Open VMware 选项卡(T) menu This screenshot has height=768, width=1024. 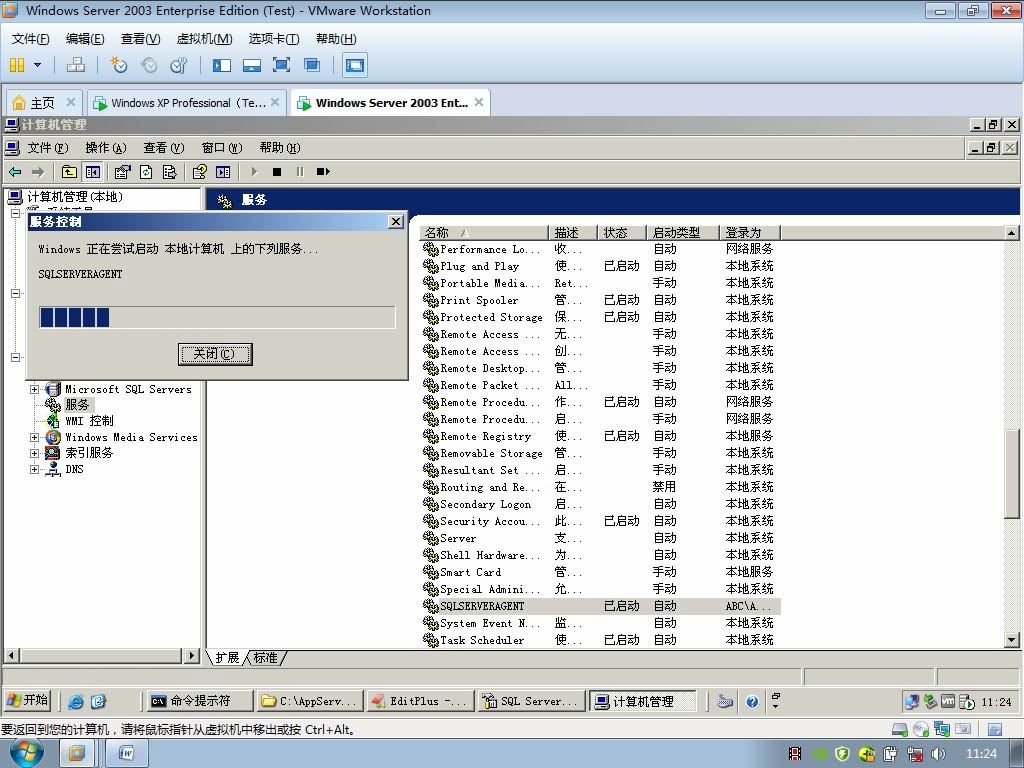pyautogui.click(x=274, y=39)
